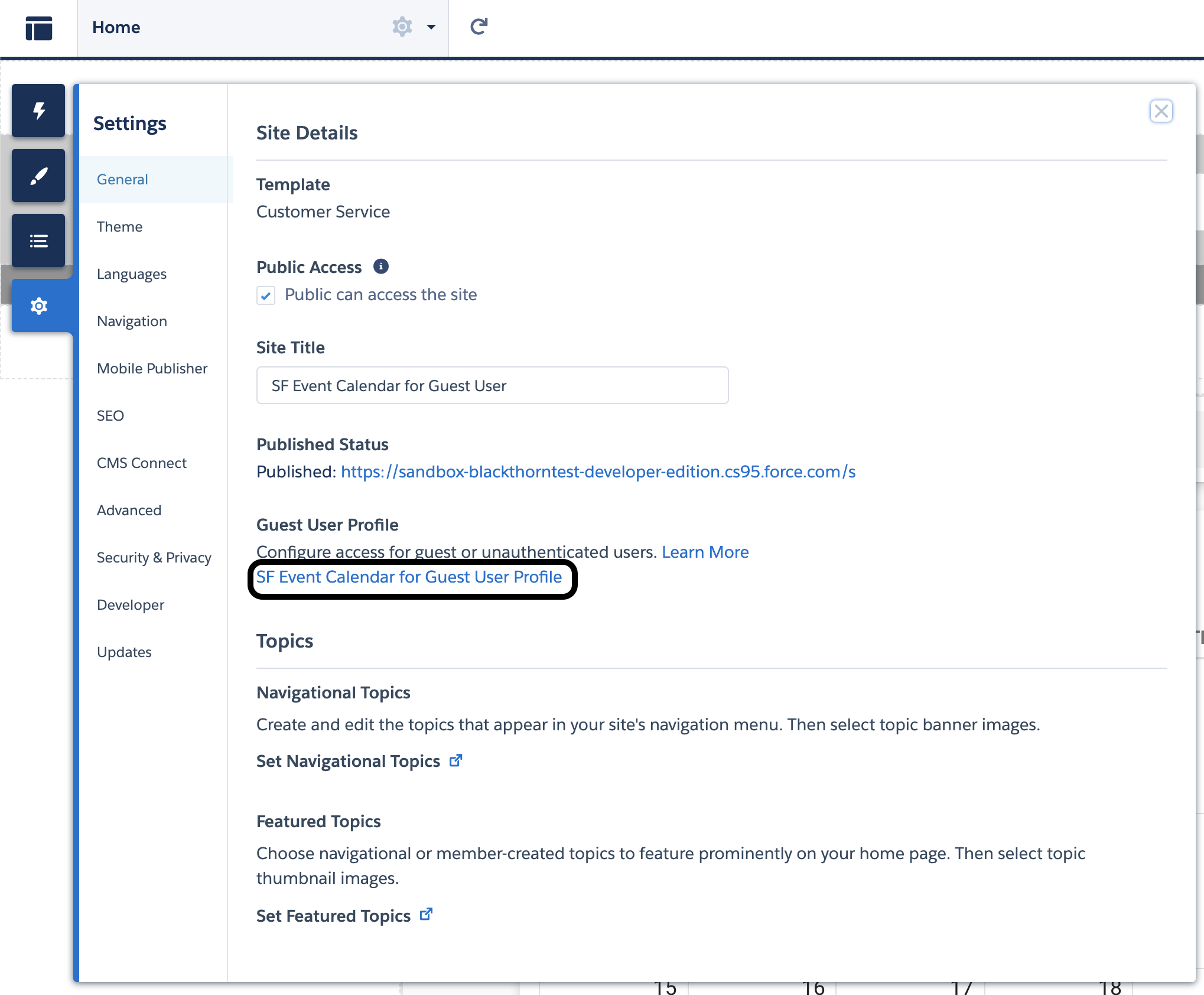Click Set Featured Topics link
Viewport: 1204px width, 995px height.
[x=333, y=916]
